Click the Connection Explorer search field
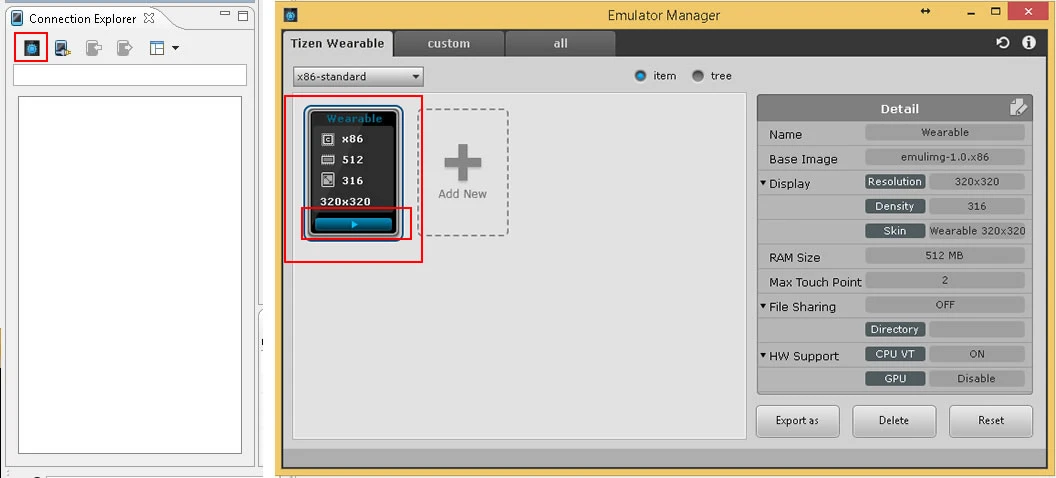 tap(130, 75)
